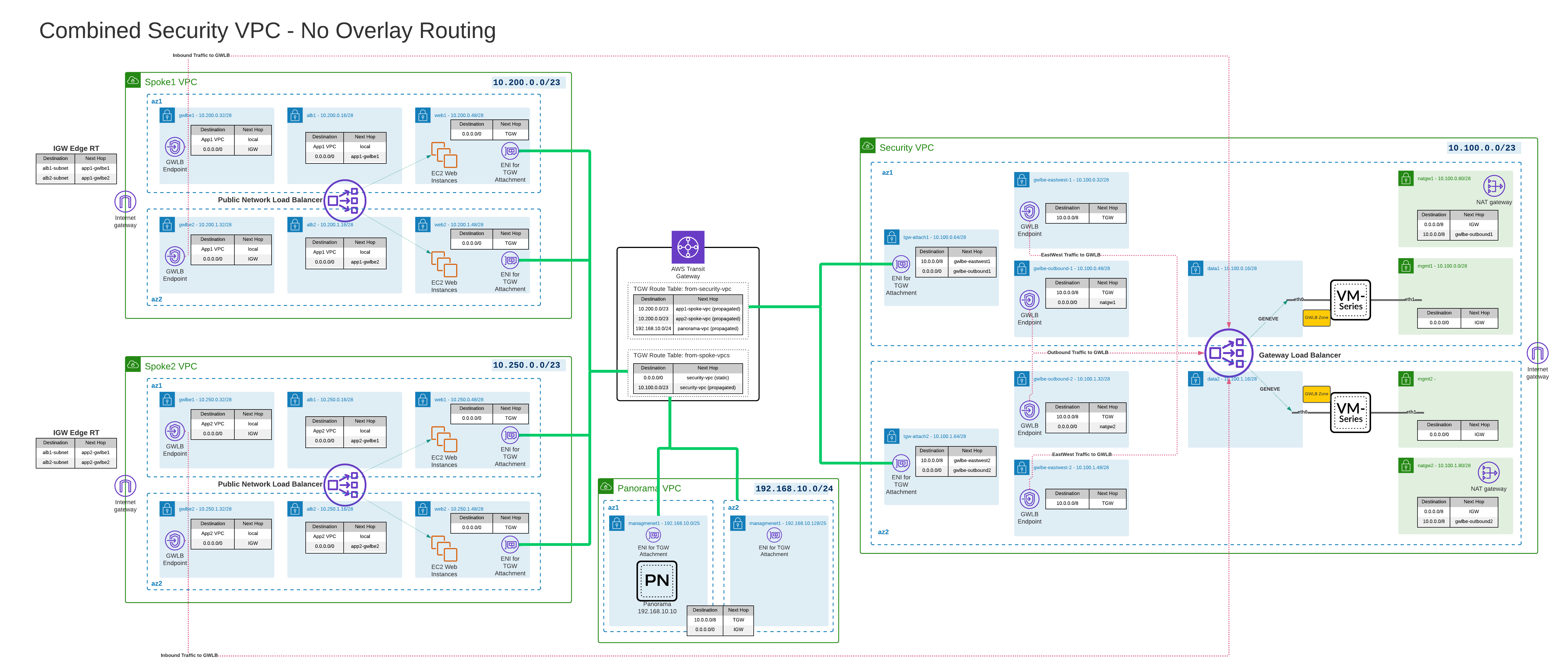Select TGW Route Table from-security-vpc heading
The image size is (1568, 670).
click(682, 289)
